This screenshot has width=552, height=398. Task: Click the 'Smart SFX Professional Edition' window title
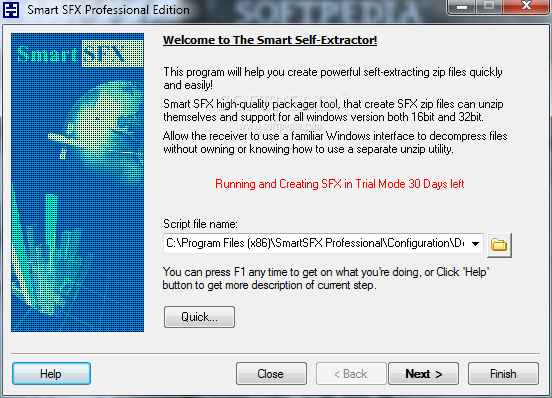(108, 10)
